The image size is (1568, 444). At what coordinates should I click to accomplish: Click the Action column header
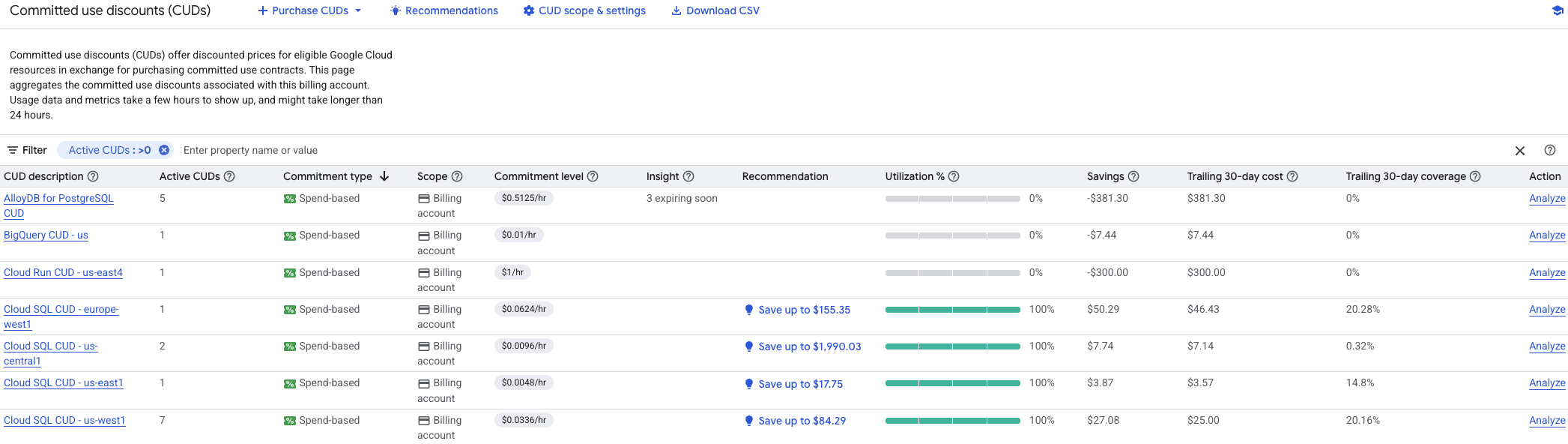(1545, 176)
